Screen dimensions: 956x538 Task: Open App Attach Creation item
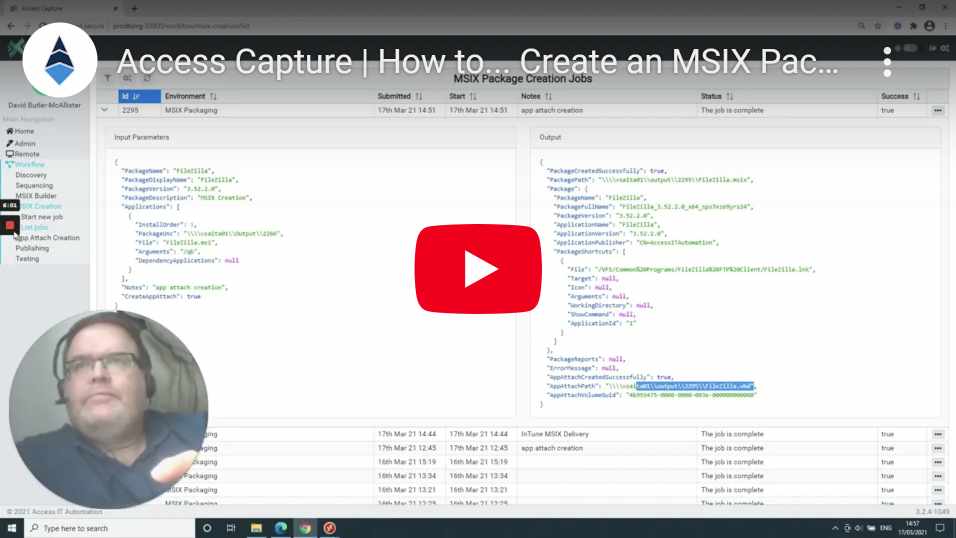tap(48, 238)
